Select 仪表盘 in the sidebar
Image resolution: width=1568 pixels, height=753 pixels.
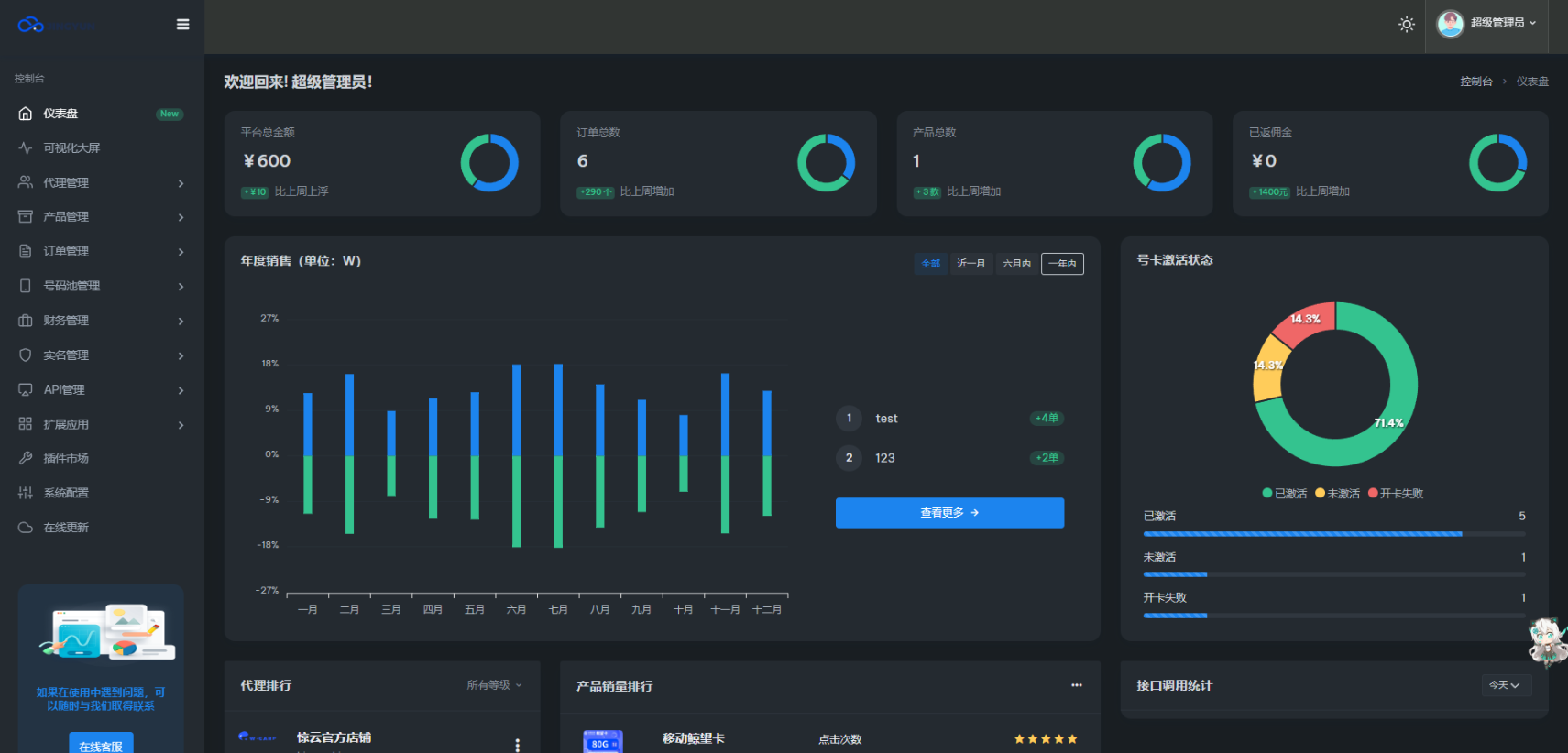(60, 114)
